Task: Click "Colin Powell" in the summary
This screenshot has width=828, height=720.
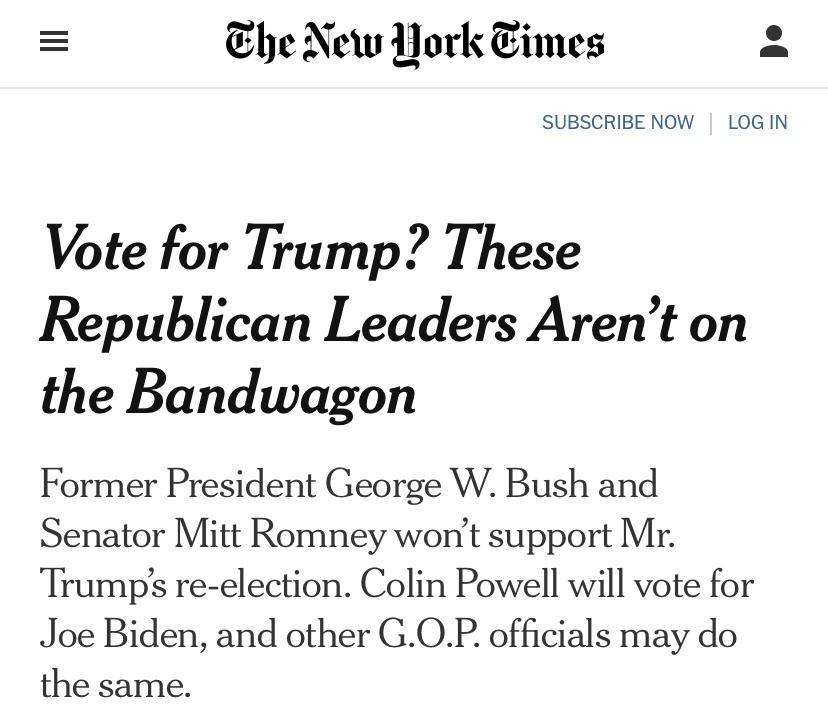Action: (459, 584)
